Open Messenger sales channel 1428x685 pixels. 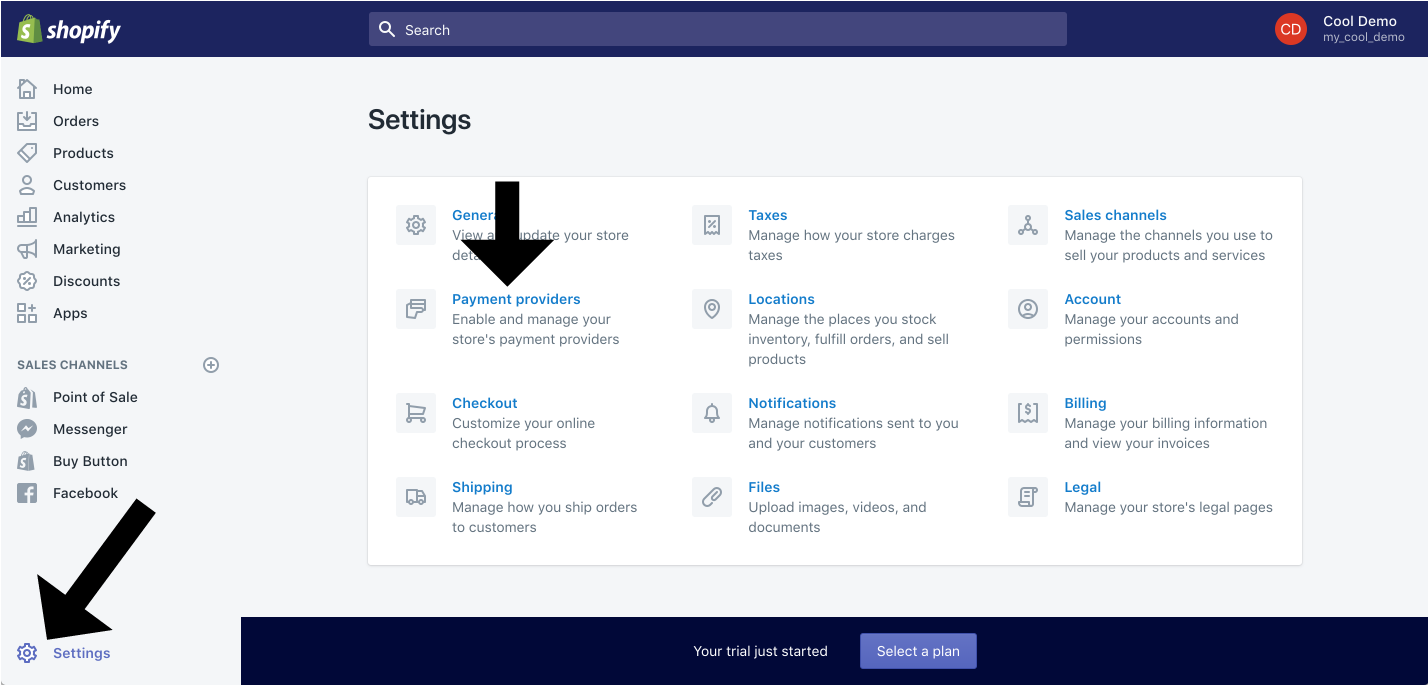pos(90,429)
